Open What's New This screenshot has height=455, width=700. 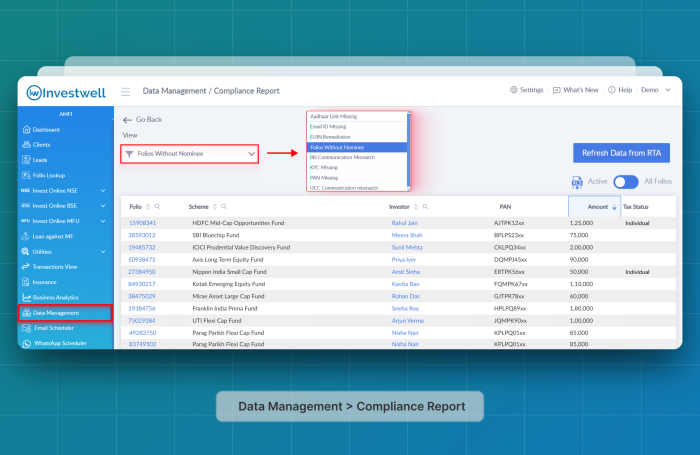575,90
